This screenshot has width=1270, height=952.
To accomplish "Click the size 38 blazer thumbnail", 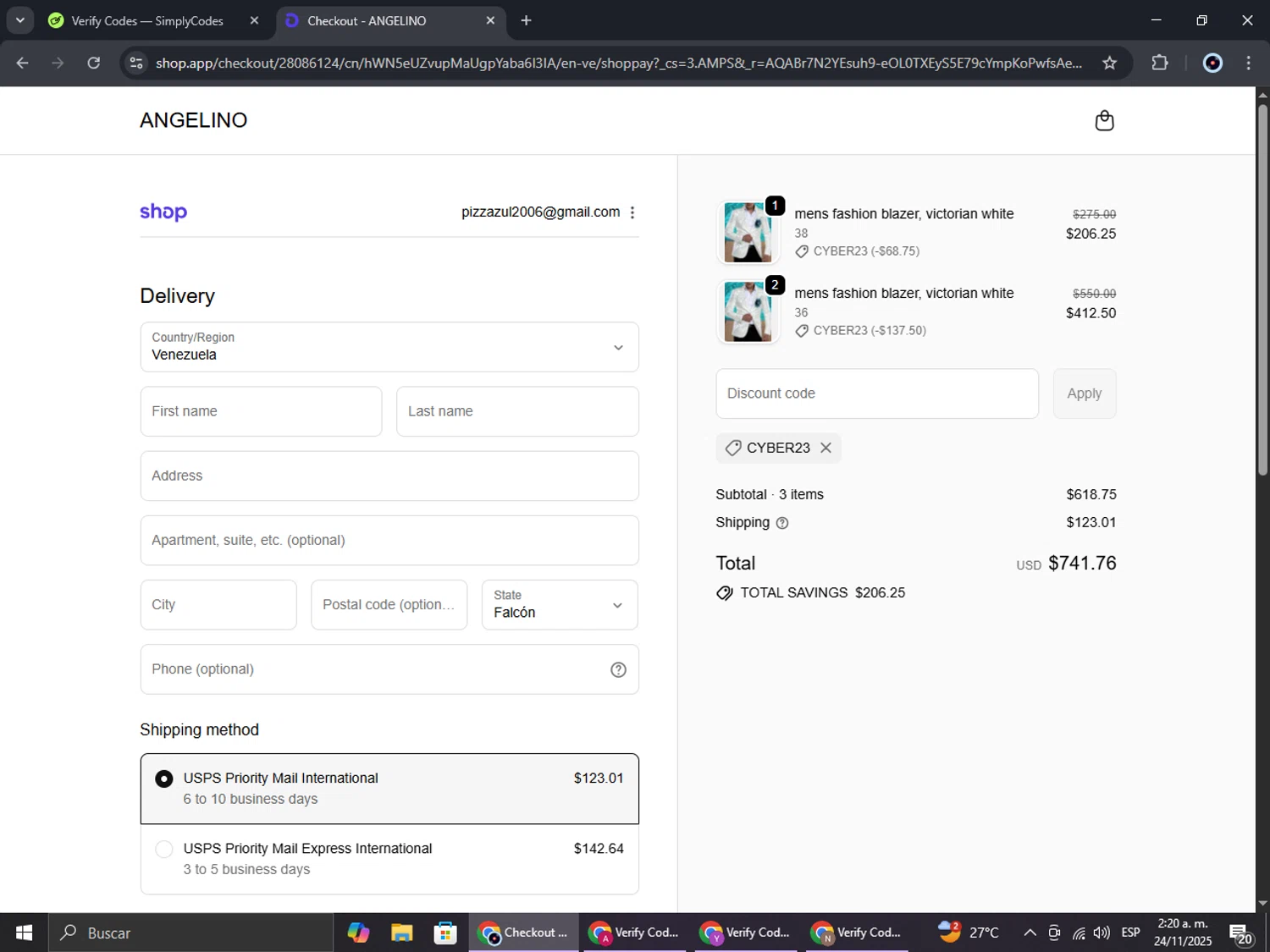I will (x=748, y=232).
